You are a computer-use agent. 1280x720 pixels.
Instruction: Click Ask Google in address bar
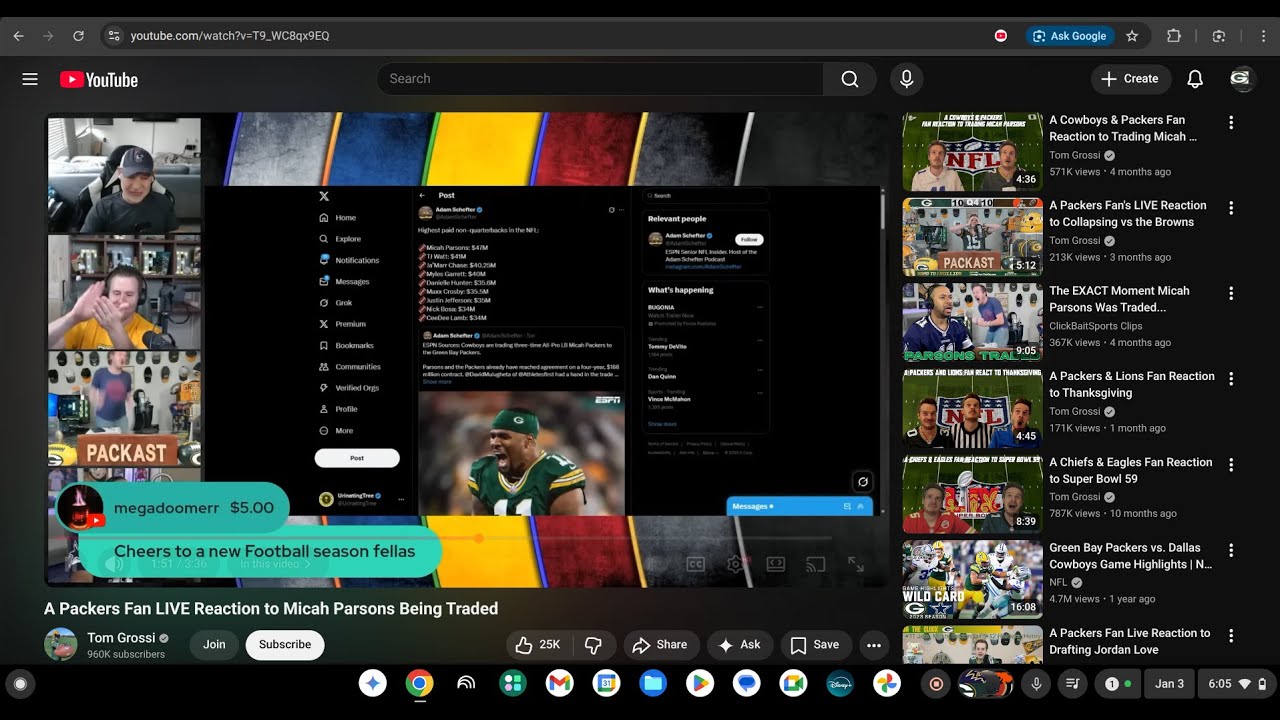[x=1069, y=36]
